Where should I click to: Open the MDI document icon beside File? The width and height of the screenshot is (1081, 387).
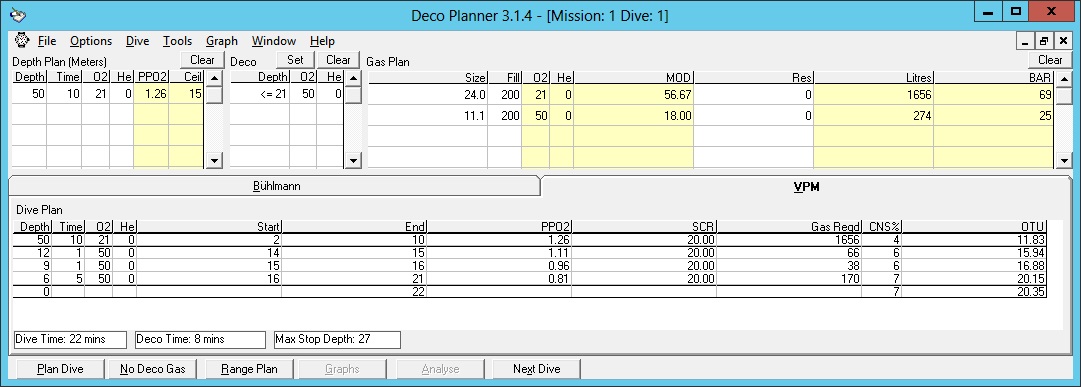point(21,40)
